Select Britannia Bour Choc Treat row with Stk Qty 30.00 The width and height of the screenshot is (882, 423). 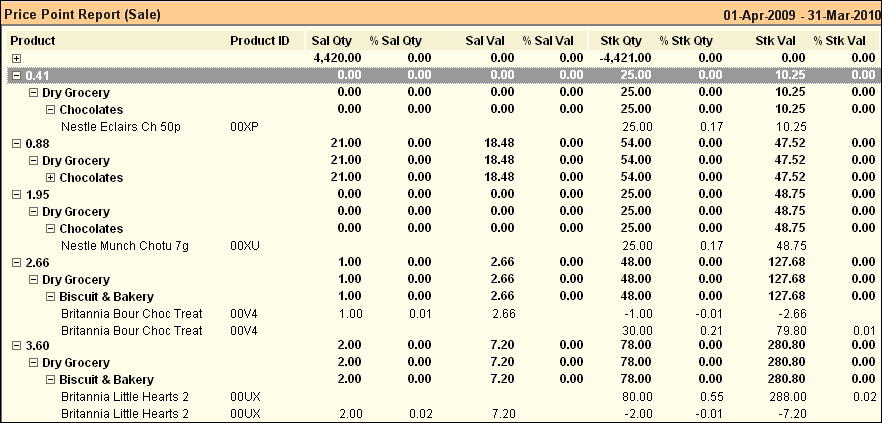[444, 331]
